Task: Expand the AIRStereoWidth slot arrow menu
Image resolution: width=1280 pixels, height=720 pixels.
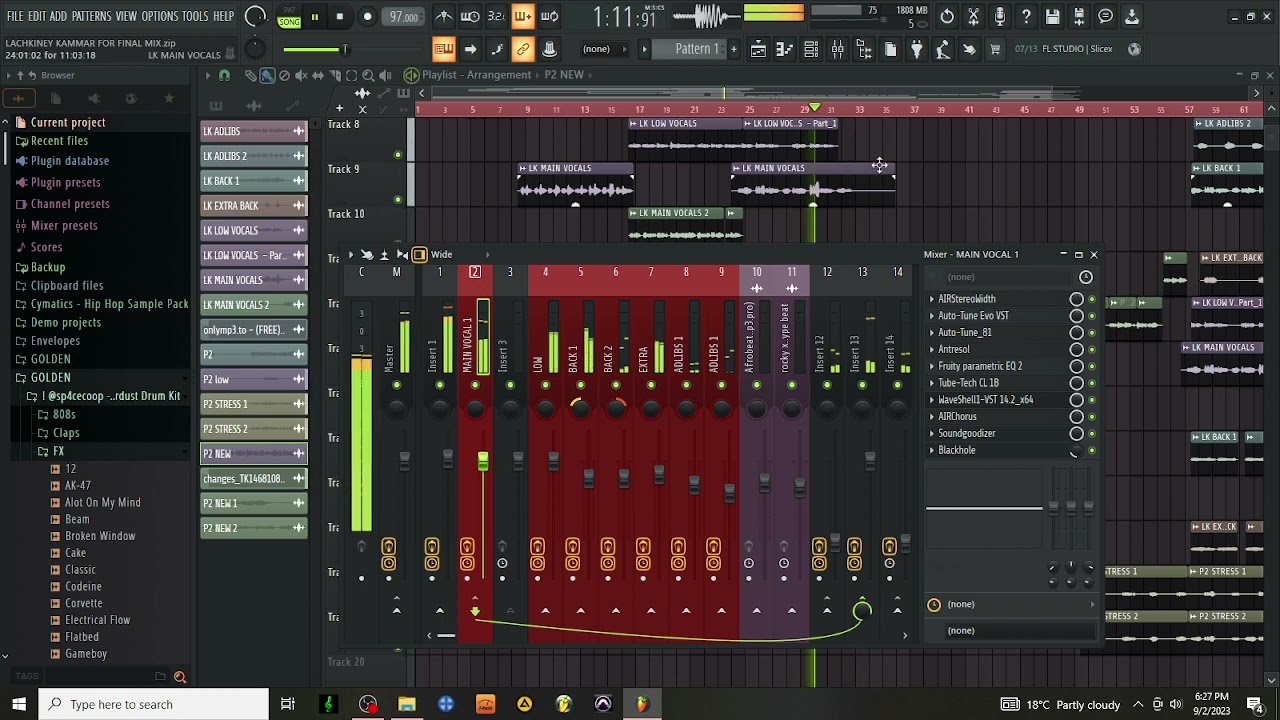Action: (932, 299)
